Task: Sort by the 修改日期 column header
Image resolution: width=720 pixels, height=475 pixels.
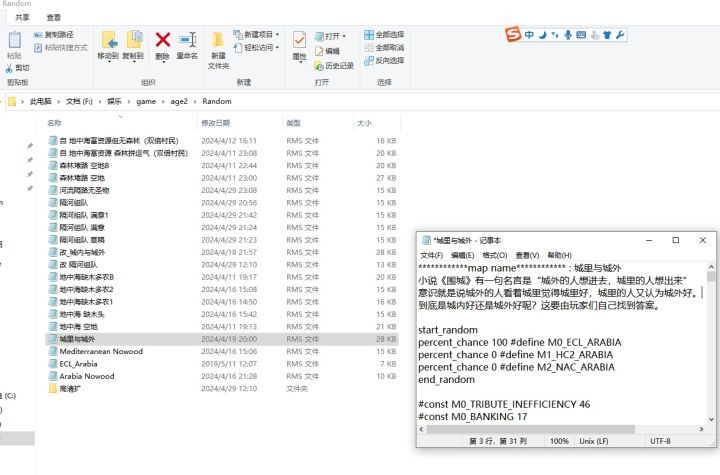Action: click(x=215, y=123)
